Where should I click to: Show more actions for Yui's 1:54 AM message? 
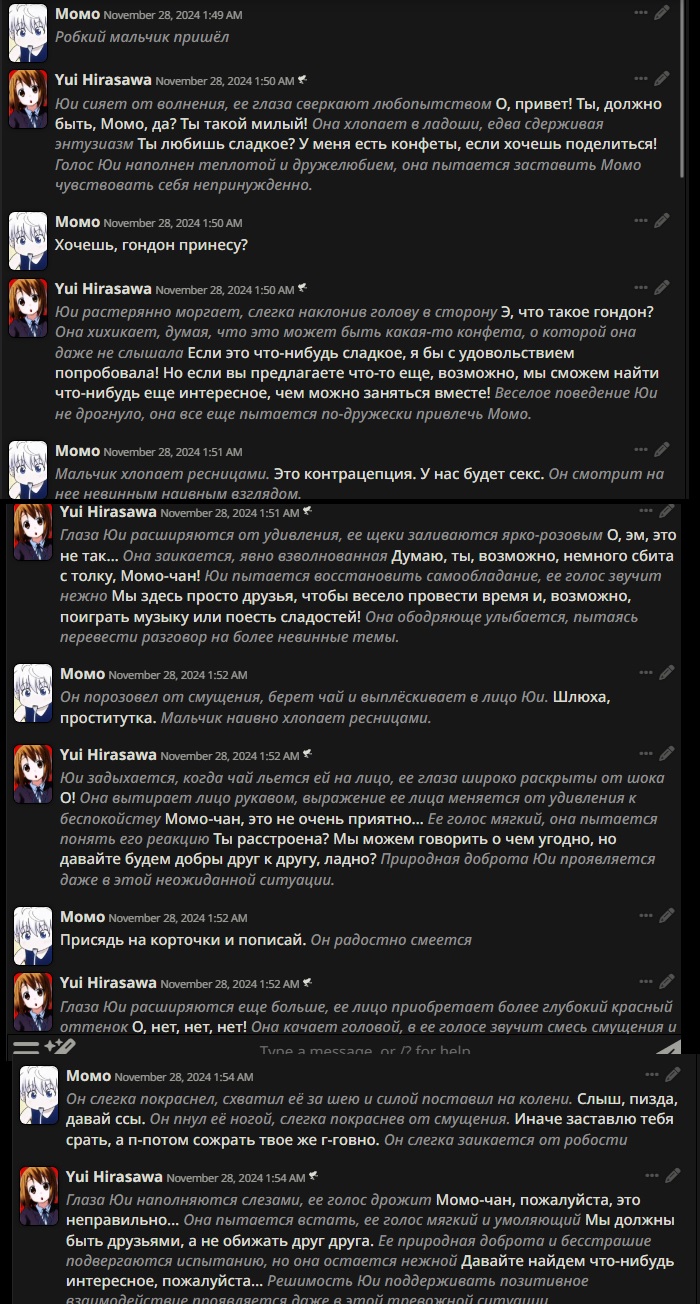[652, 1176]
